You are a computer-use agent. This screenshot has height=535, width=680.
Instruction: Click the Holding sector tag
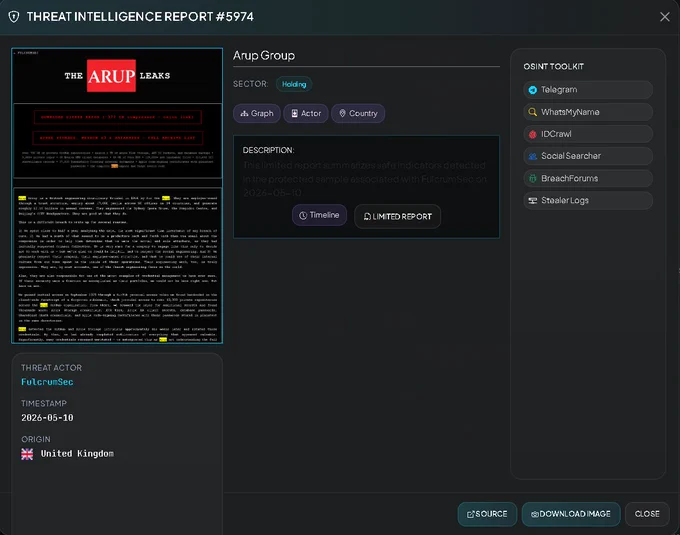(294, 84)
